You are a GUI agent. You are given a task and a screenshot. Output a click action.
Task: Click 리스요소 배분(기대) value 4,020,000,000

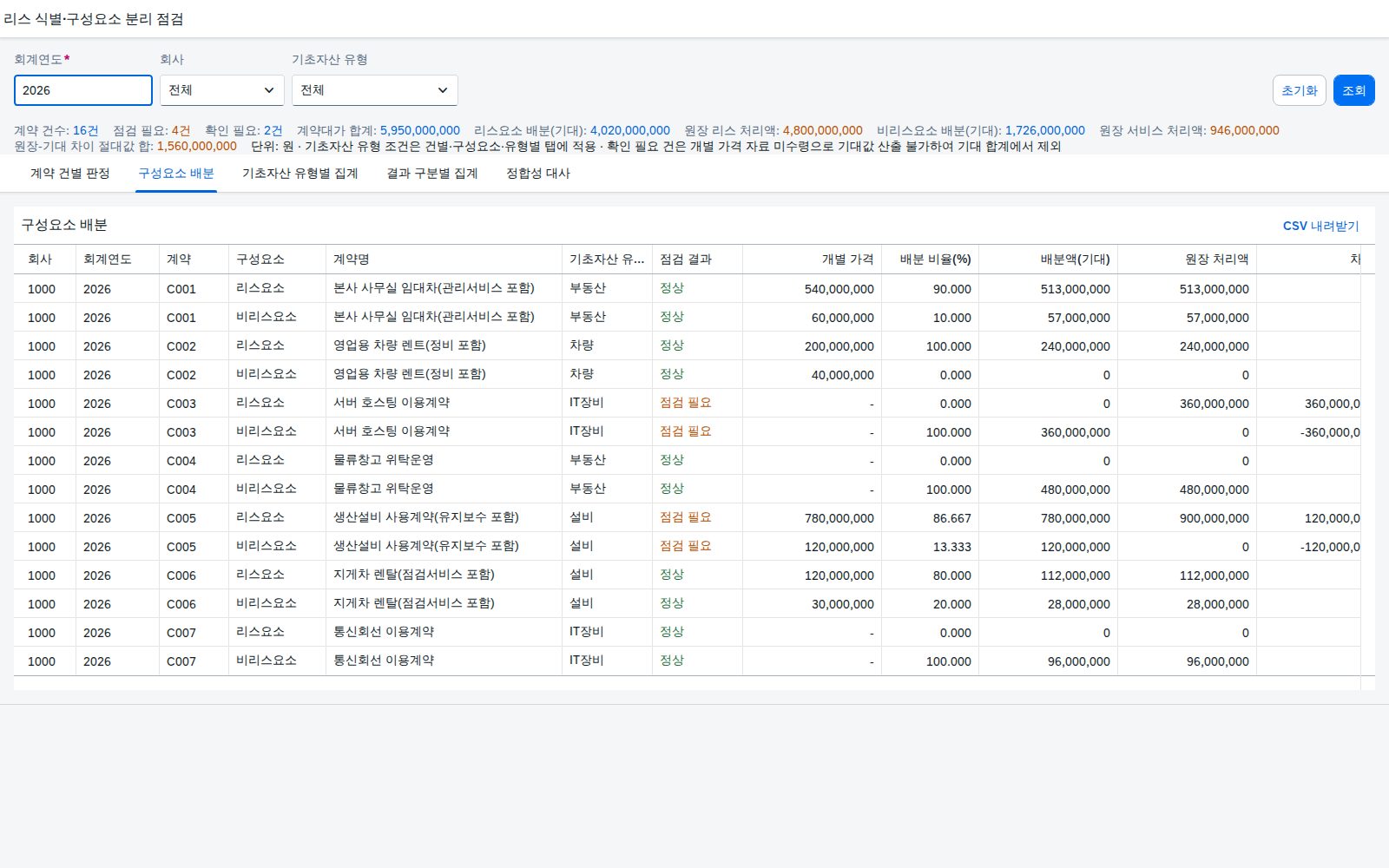[x=630, y=130]
